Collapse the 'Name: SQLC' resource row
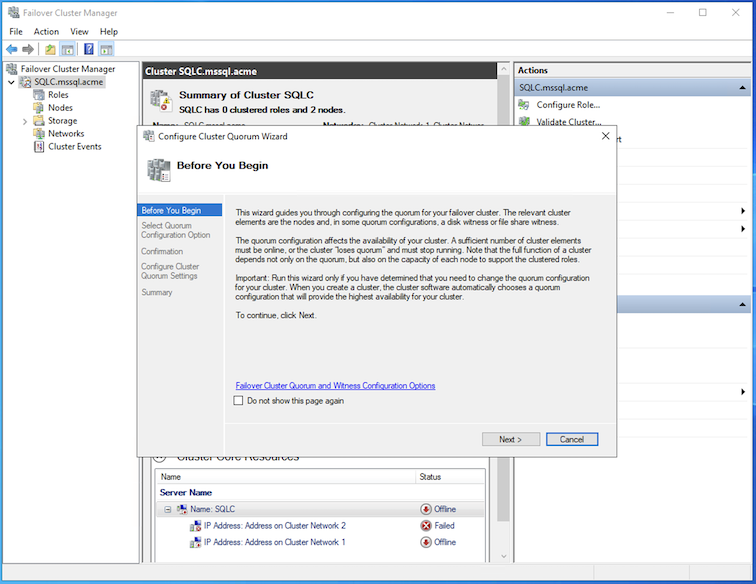The image size is (756, 584). [167, 509]
